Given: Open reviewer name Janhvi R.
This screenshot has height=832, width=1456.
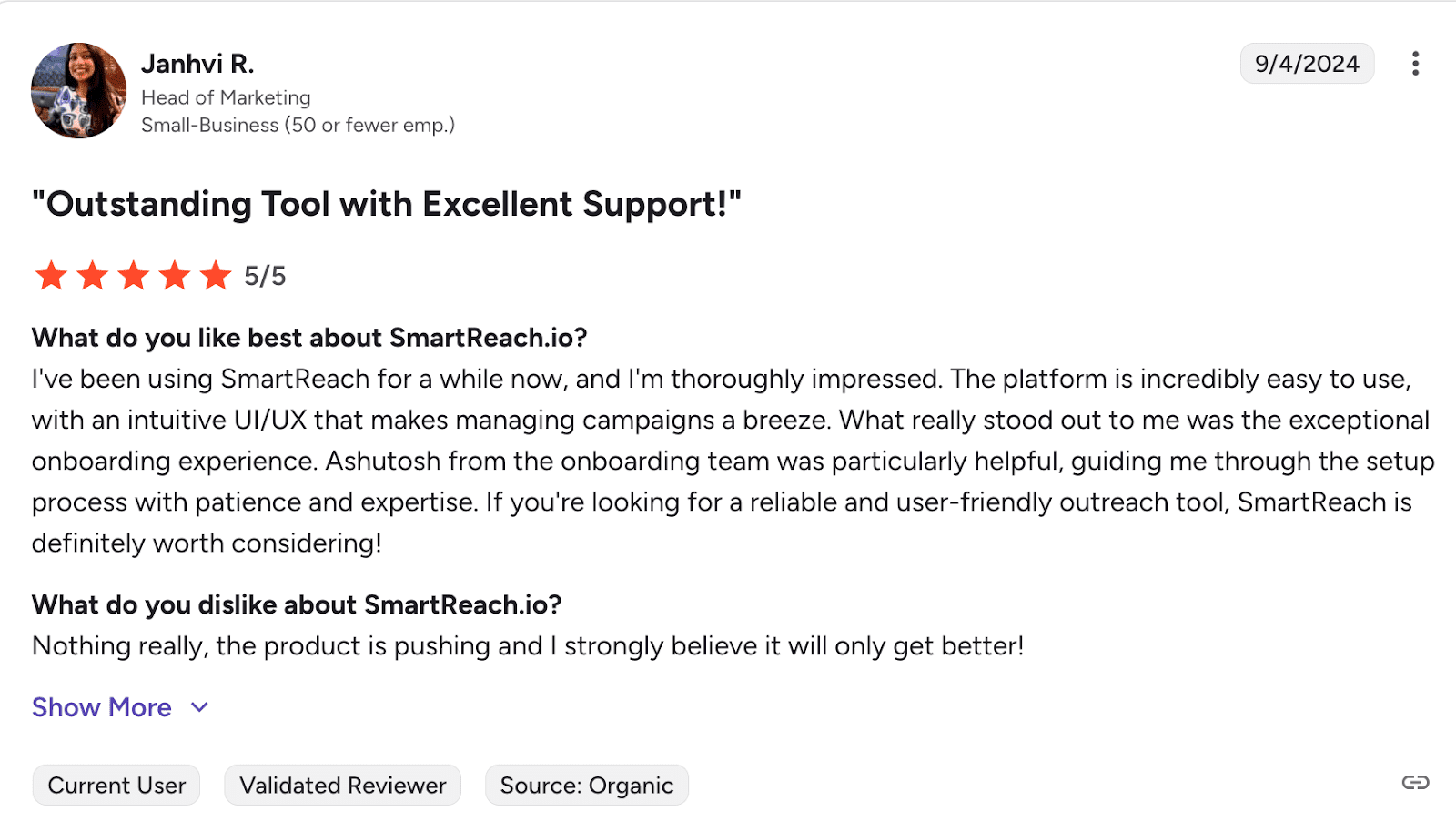Looking at the screenshot, I should [197, 64].
